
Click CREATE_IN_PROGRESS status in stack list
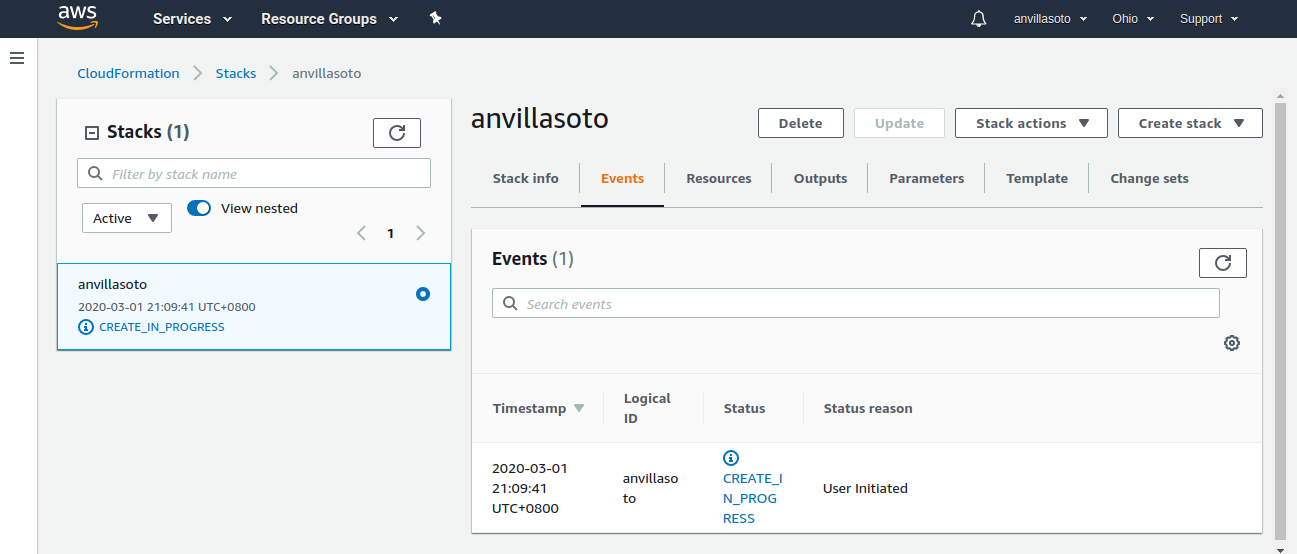pos(162,327)
